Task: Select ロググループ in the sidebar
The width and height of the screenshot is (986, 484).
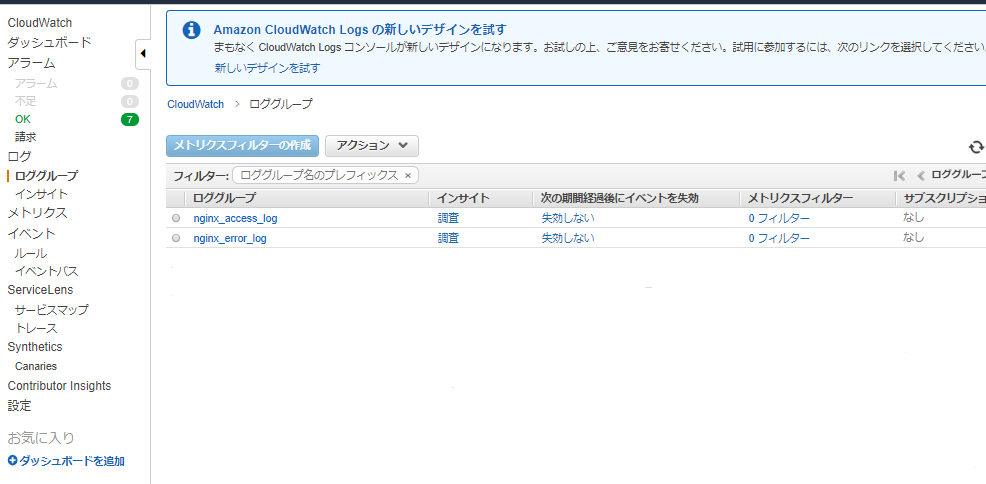Action: 47,176
